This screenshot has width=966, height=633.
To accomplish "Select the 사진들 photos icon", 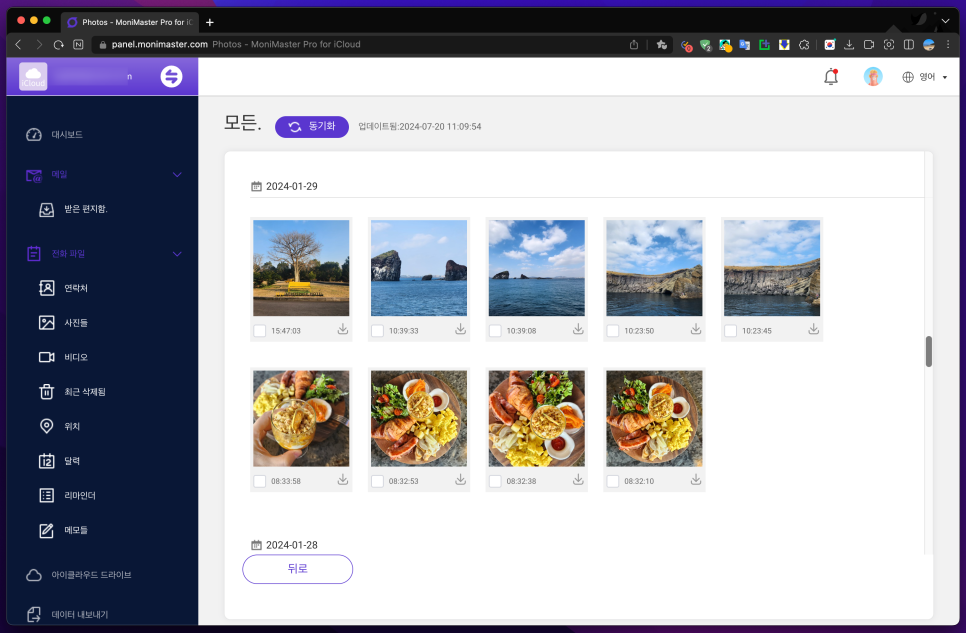I will click(x=47, y=322).
